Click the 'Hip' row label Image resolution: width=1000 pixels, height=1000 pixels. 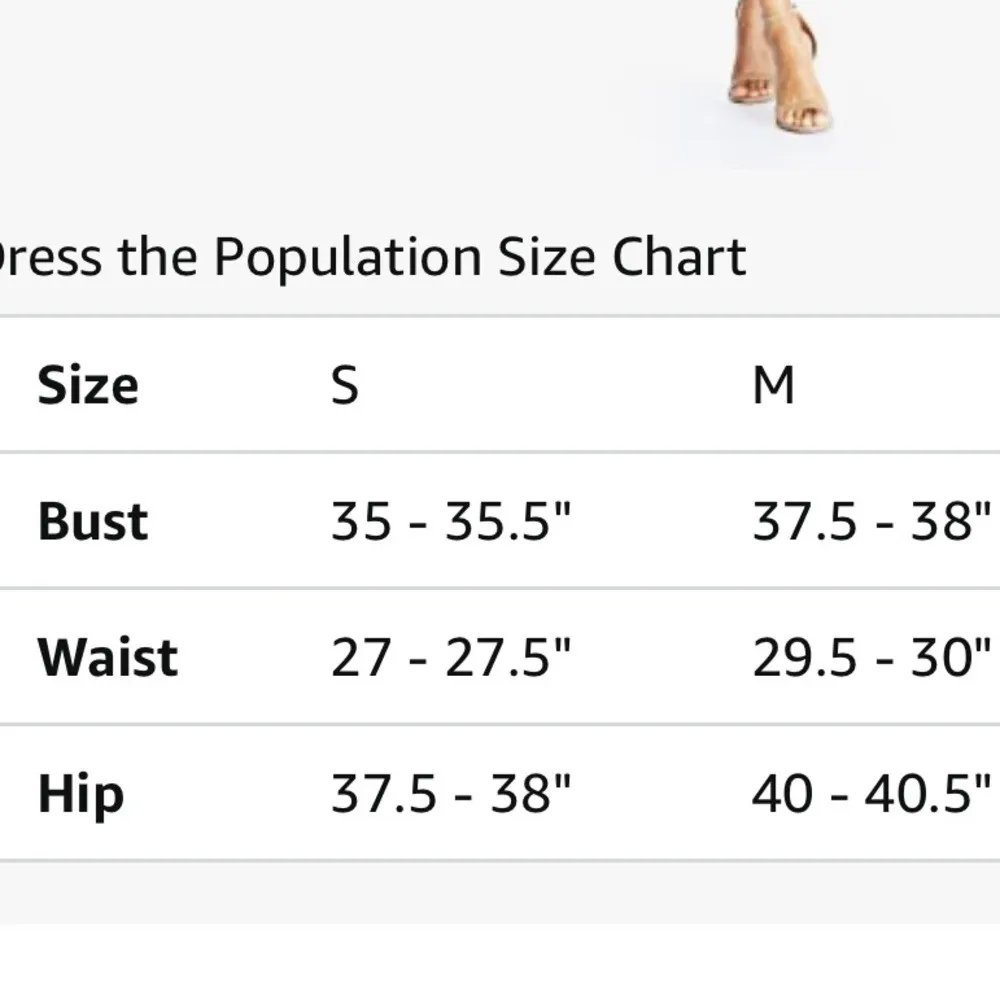(x=81, y=794)
